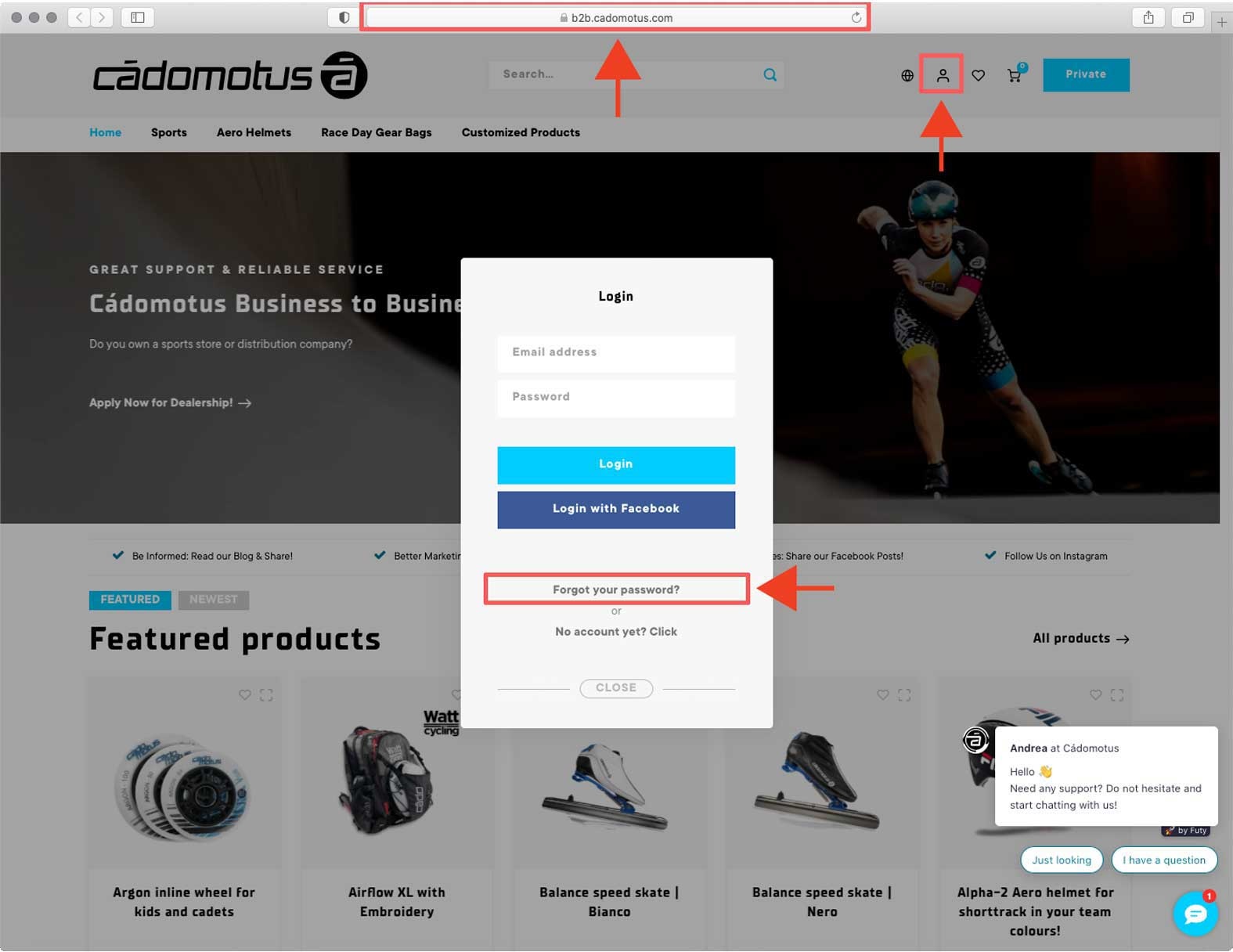Open the Aero Helmets menu
The image size is (1233, 952).
(x=254, y=132)
